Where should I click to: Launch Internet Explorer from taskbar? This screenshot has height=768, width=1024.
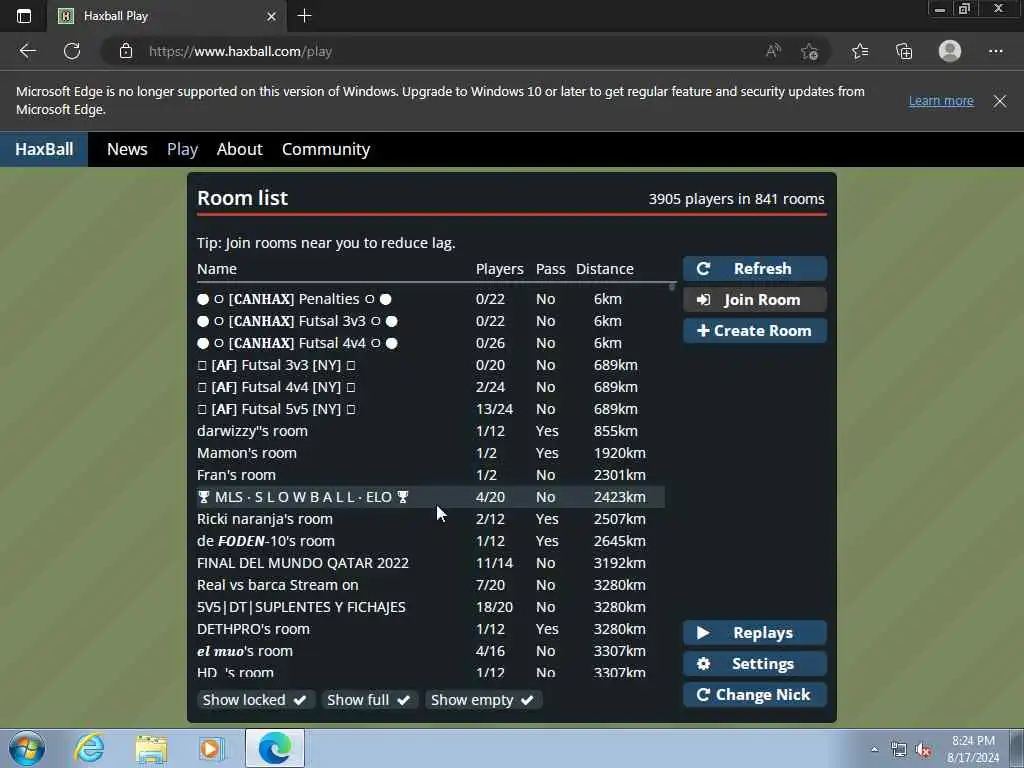[x=89, y=748]
